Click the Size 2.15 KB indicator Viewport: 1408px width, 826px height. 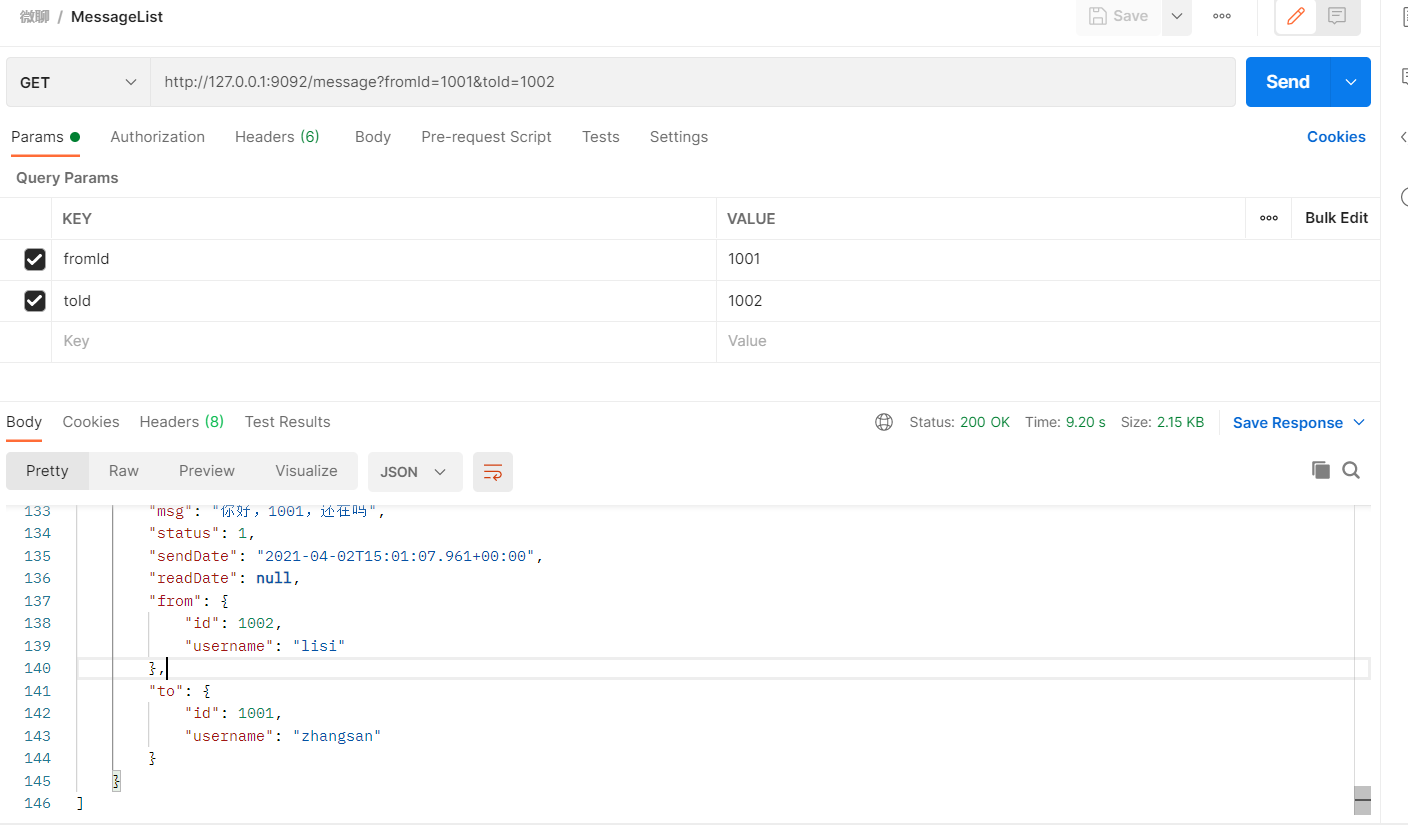coord(1162,422)
